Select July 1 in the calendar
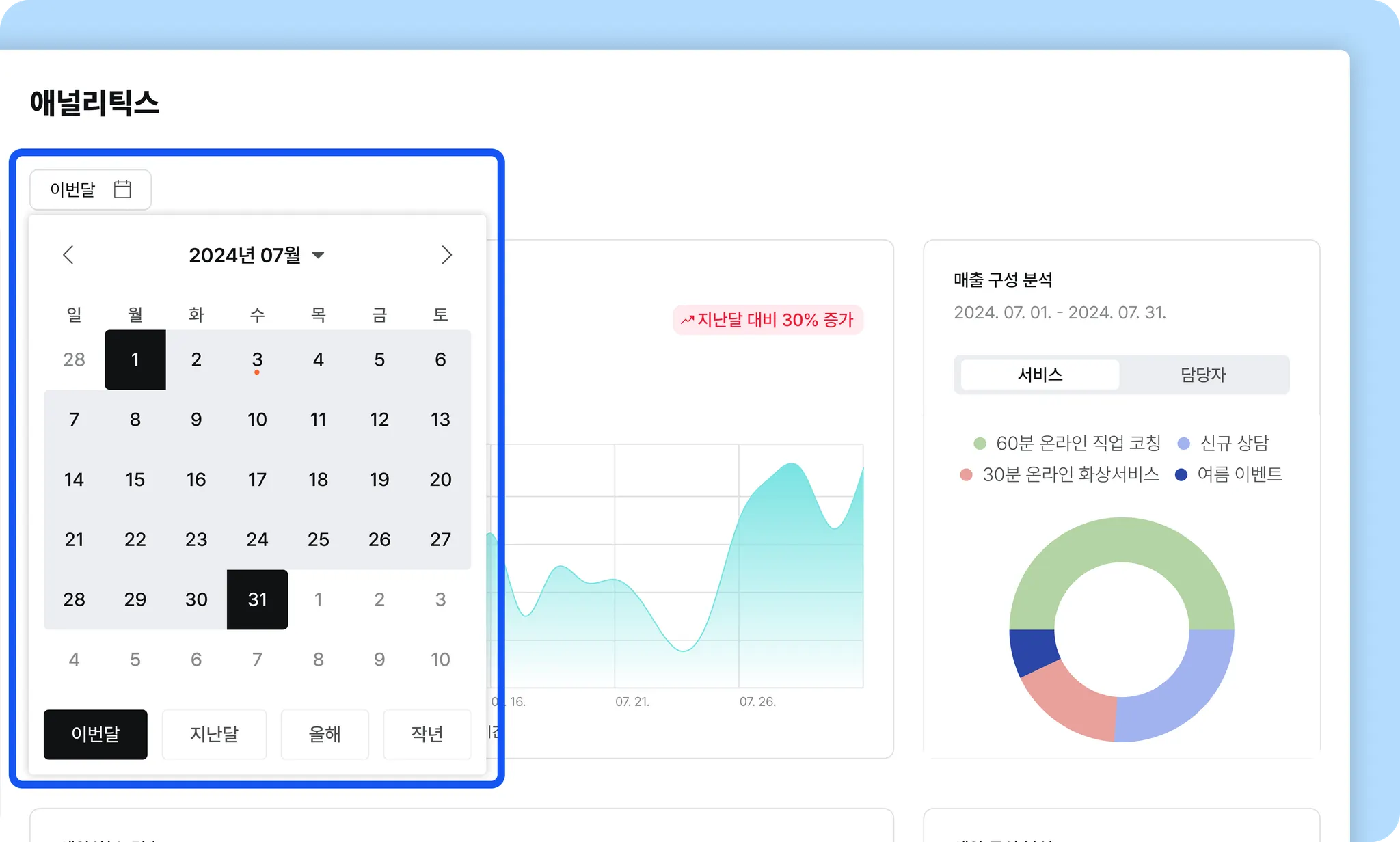Image resolution: width=1400 pixels, height=842 pixels. click(135, 359)
